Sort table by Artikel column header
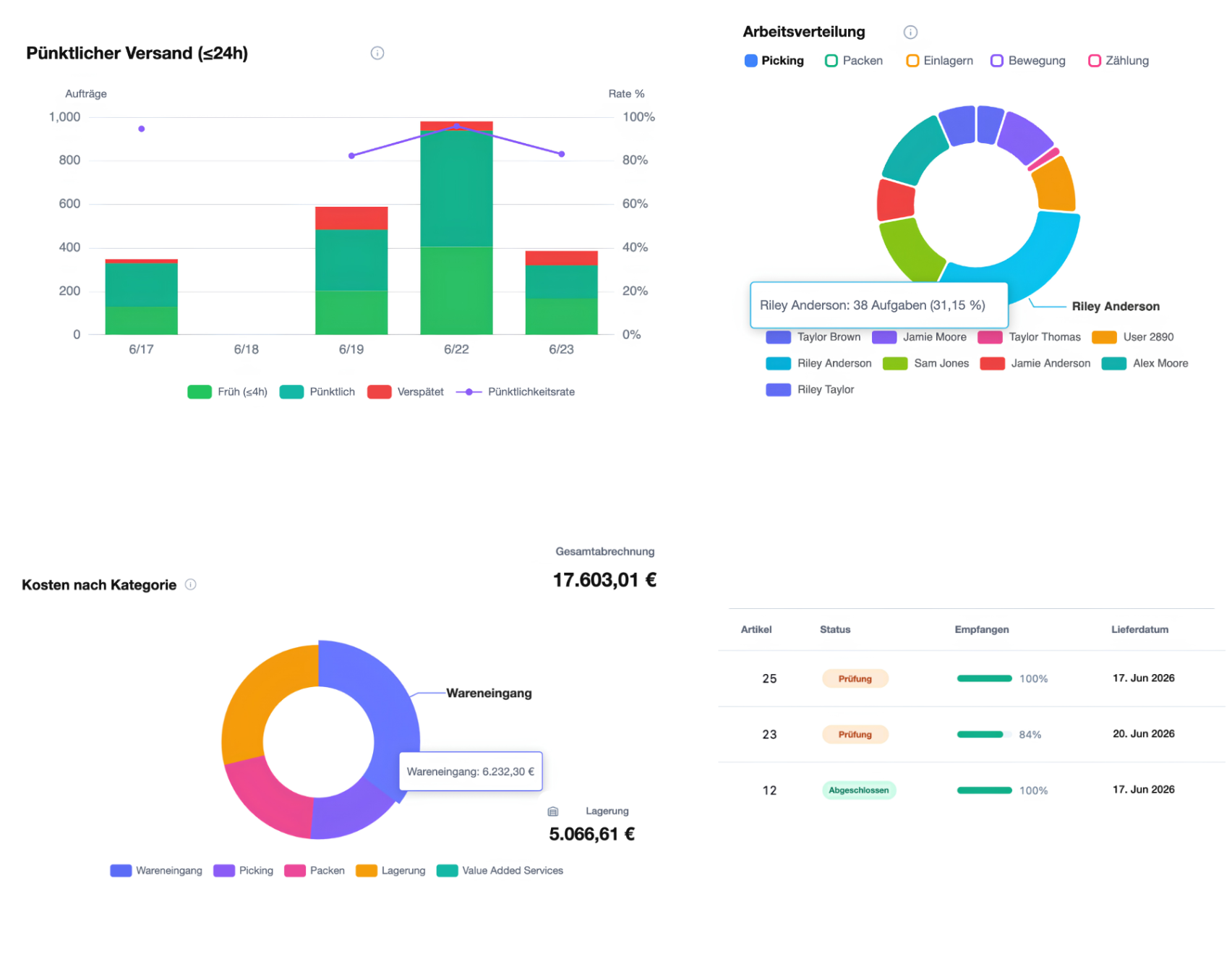 pos(756,630)
